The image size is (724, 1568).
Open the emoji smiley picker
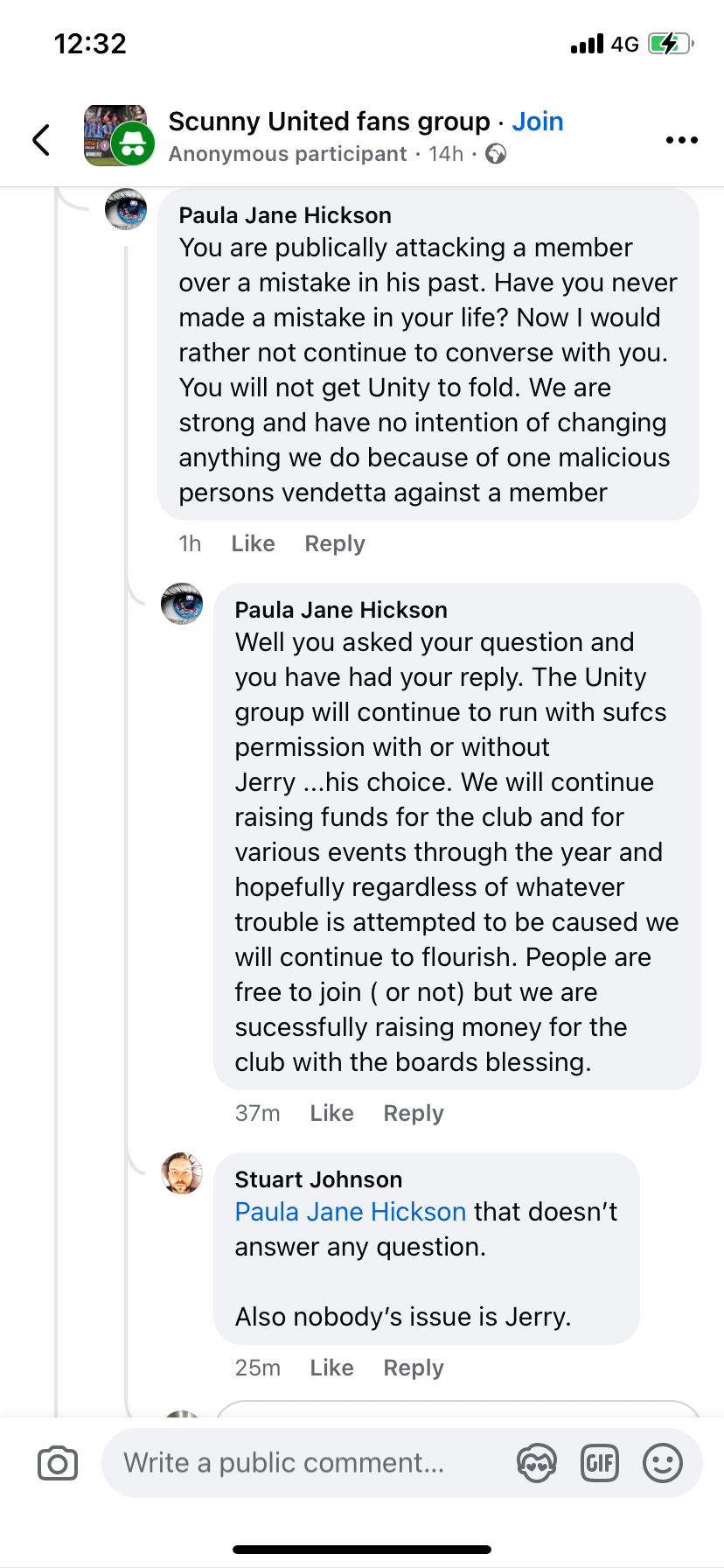pos(663,1463)
